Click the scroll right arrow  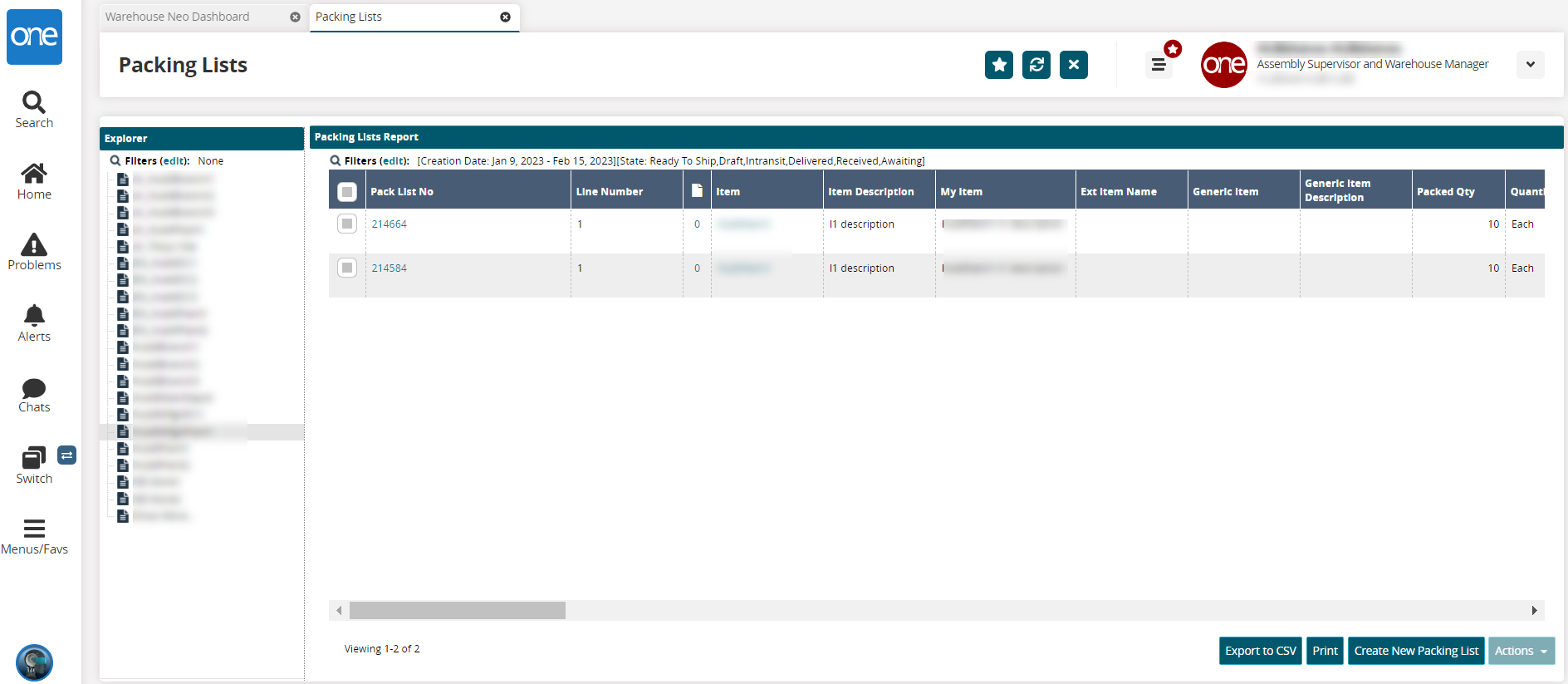1534,611
